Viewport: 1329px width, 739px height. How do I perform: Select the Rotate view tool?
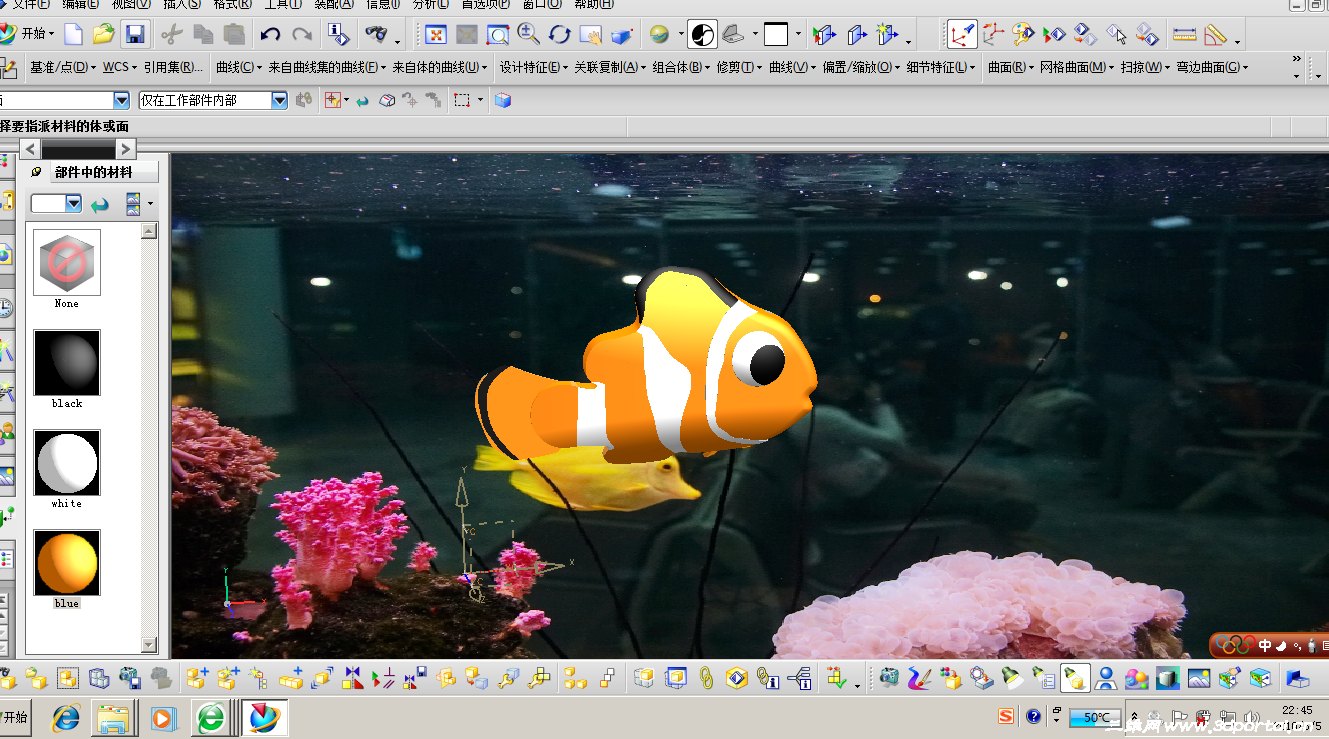tap(560, 35)
